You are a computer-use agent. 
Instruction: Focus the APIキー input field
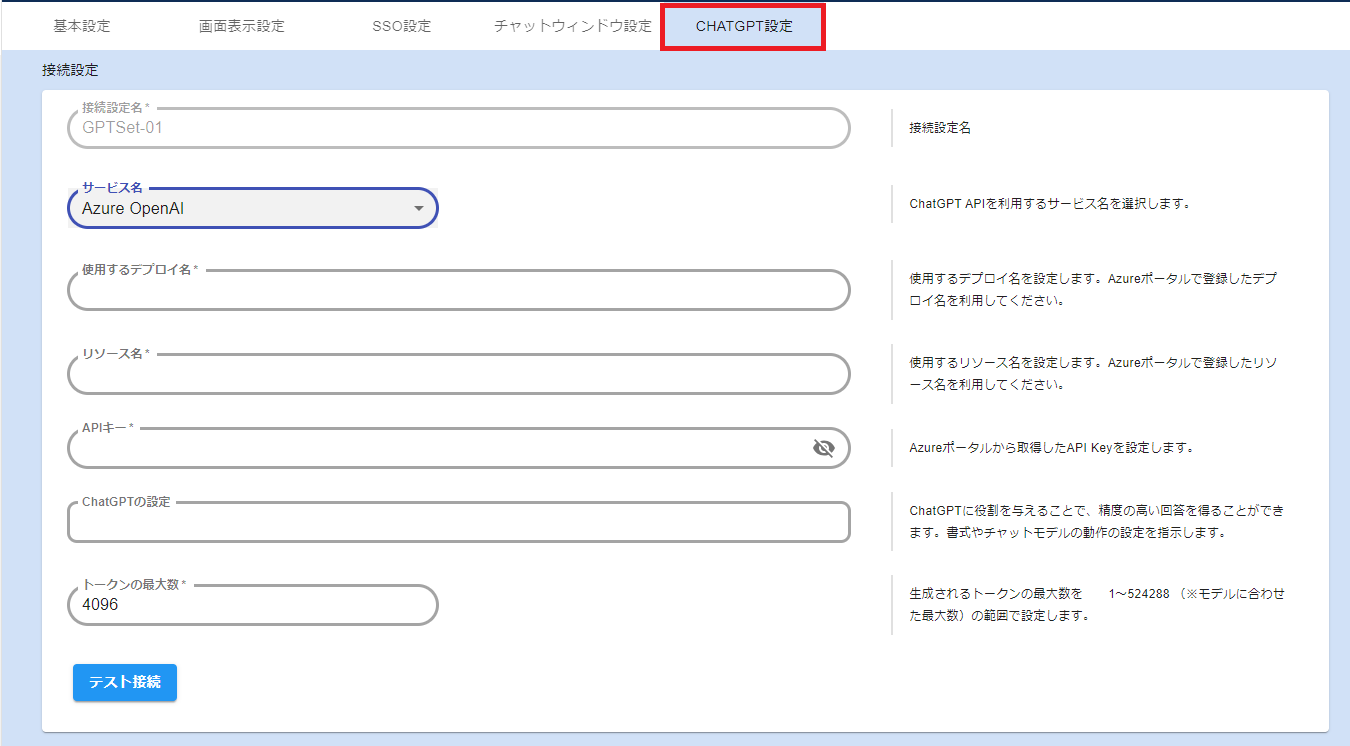[x=440, y=449]
